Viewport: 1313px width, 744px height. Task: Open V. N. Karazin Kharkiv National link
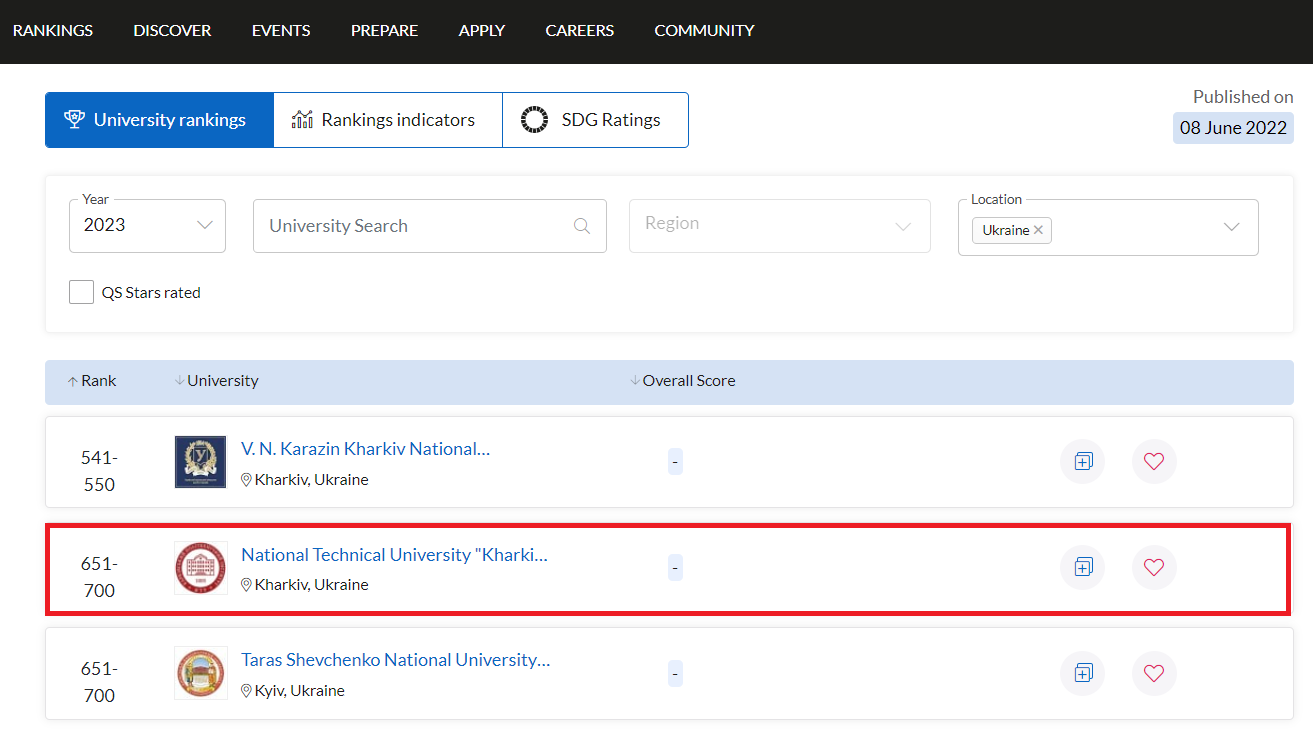tap(366, 449)
